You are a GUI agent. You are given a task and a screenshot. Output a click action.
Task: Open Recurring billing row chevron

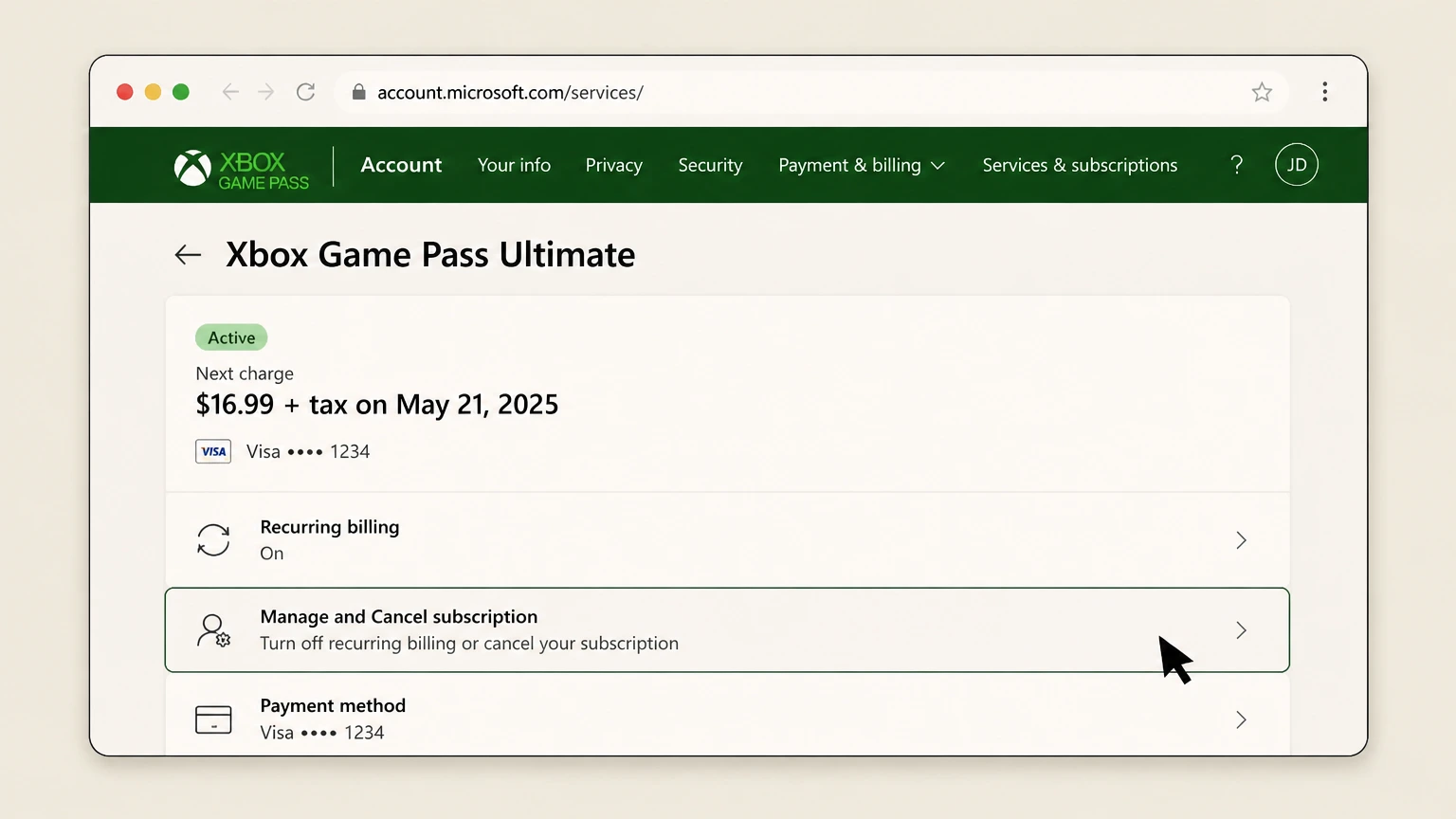click(1241, 540)
